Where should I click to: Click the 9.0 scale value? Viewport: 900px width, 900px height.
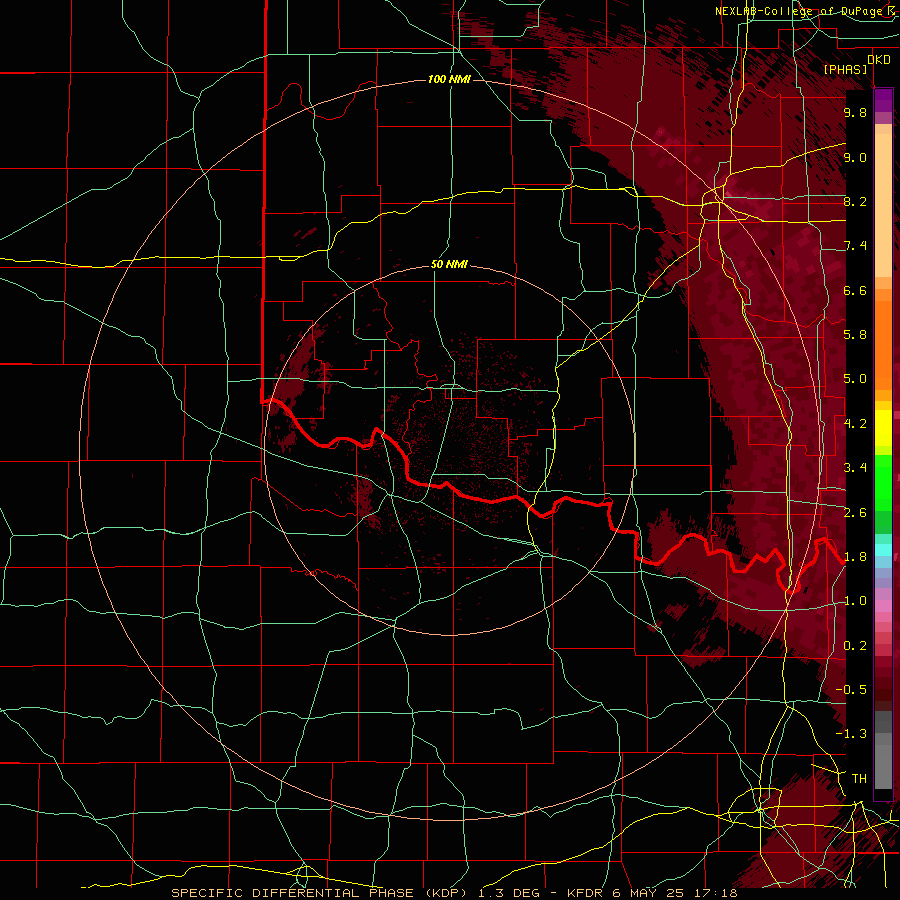click(855, 157)
